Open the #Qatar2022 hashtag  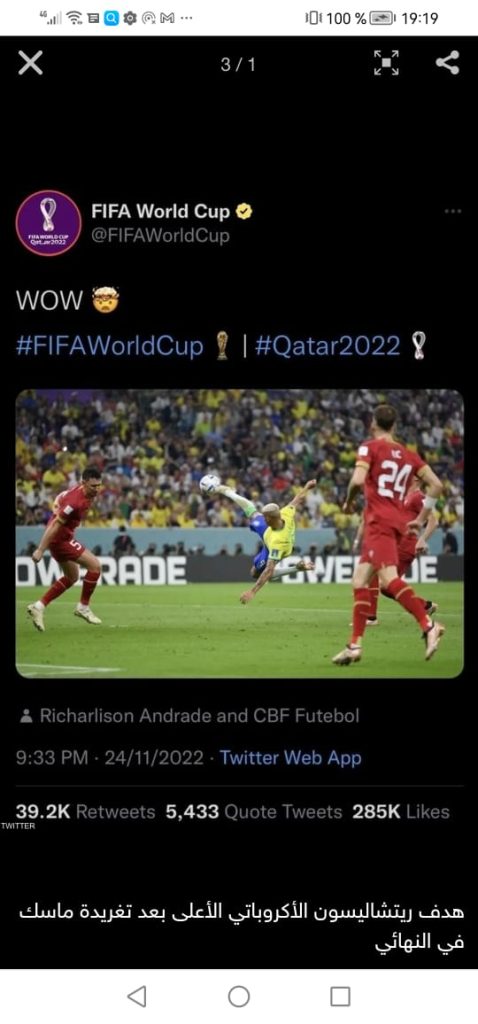327,345
